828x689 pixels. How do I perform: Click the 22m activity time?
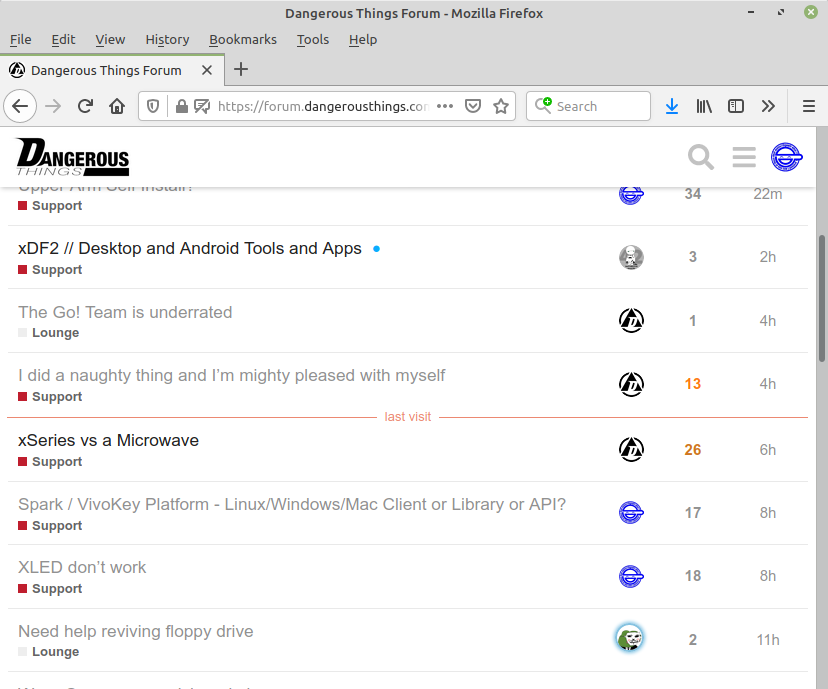(767, 194)
